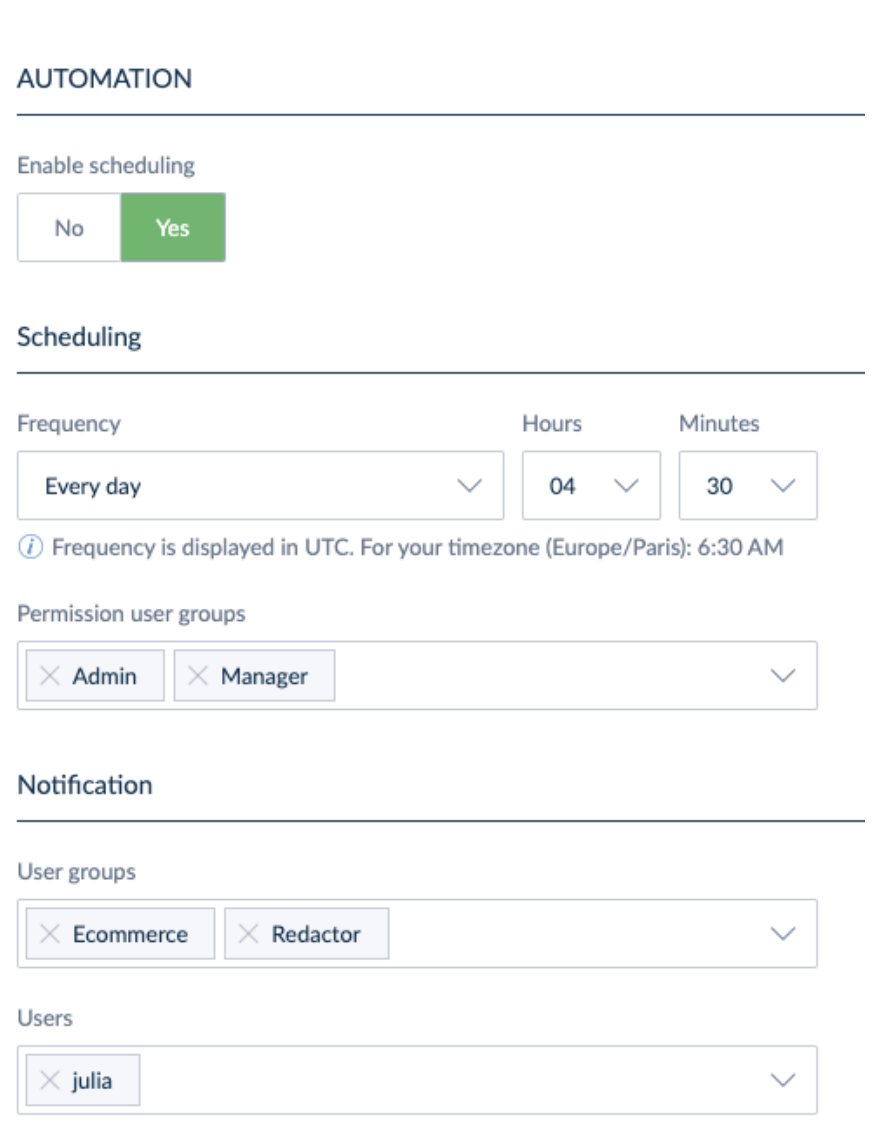Select the Every day frequency value
Image resolution: width=876 pixels, height=1144 pixels.
pyautogui.click(x=93, y=487)
